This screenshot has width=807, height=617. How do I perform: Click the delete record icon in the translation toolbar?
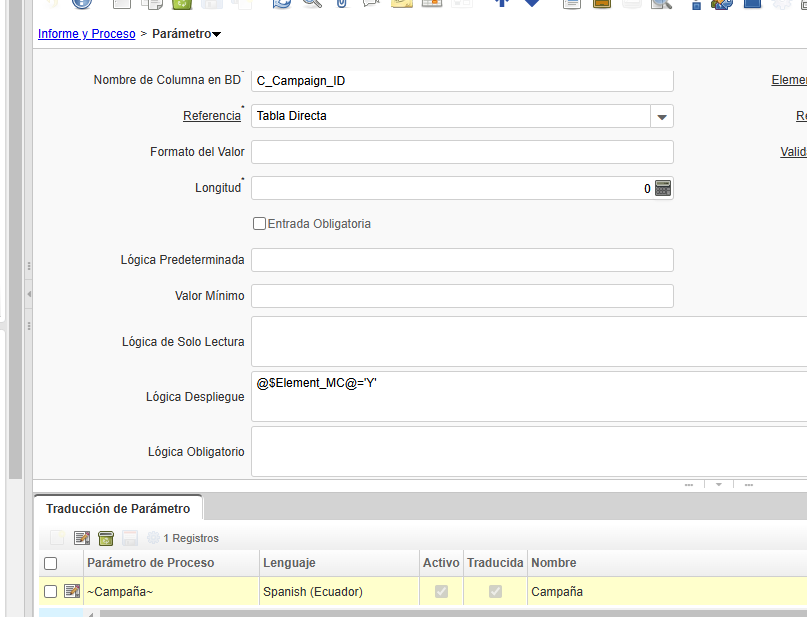tap(105, 538)
